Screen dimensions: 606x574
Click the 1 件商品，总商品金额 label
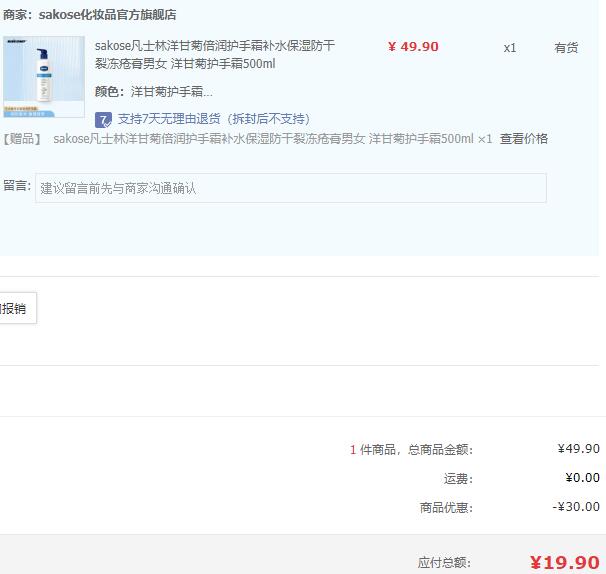[411, 450]
